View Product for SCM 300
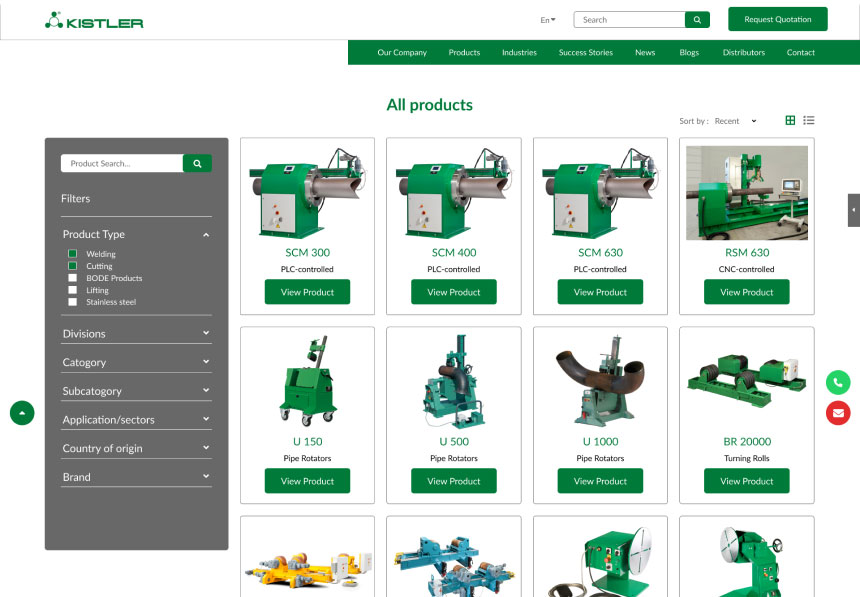860x597 pixels. (x=307, y=291)
